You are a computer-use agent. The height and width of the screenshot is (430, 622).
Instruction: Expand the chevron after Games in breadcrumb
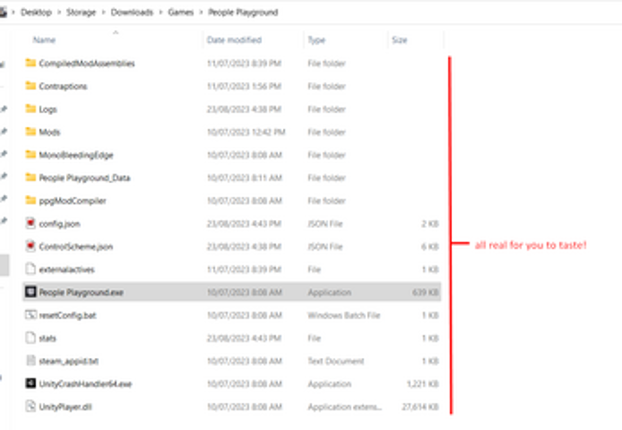pyautogui.click(x=201, y=12)
